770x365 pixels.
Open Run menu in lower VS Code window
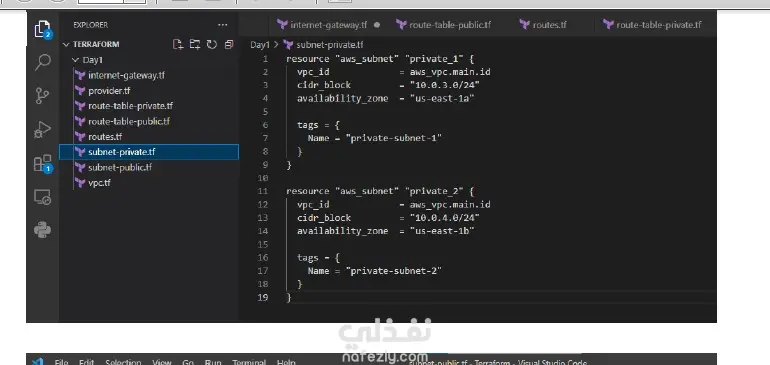213,363
